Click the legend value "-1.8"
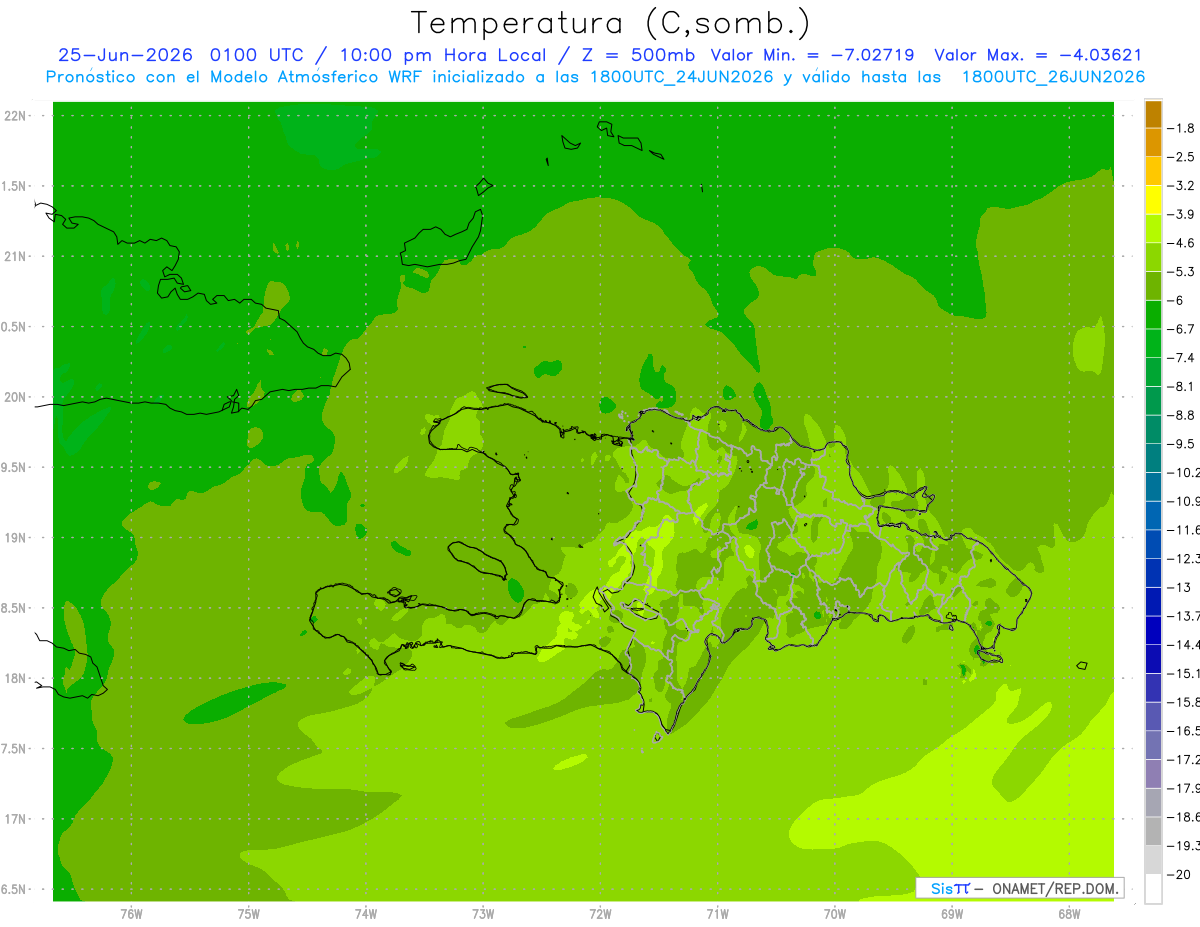The height and width of the screenshot is (927, 1200). coord(1181,128)
